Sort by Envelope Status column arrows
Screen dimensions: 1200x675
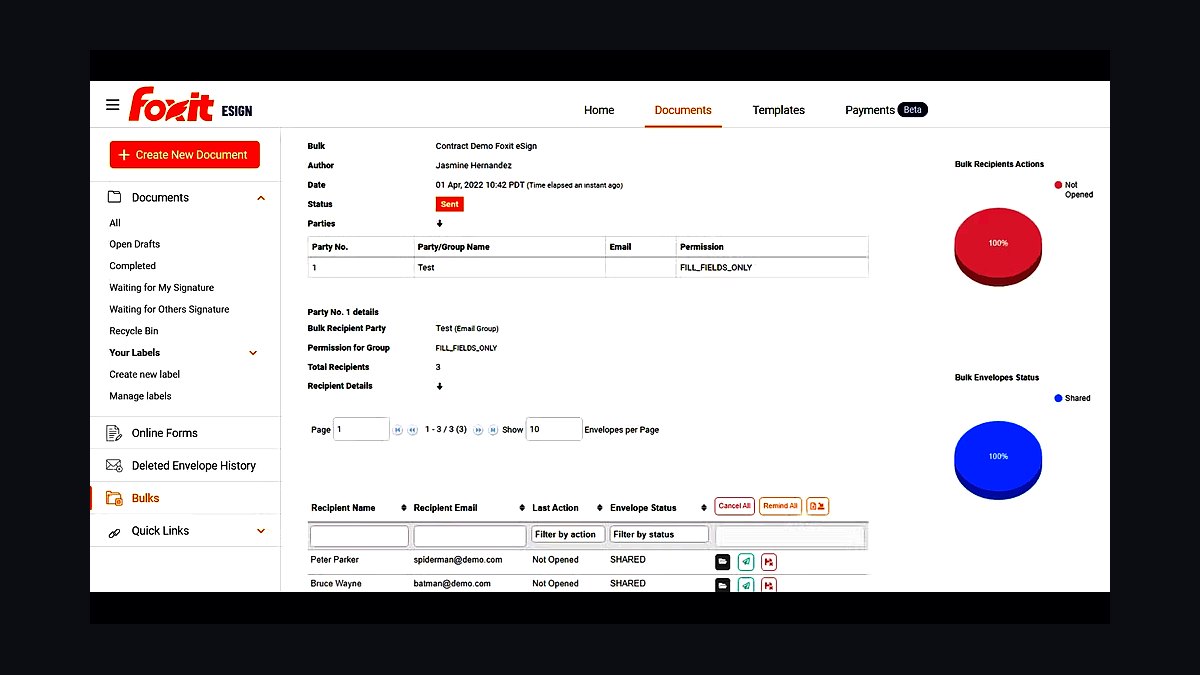pos(704,508)
